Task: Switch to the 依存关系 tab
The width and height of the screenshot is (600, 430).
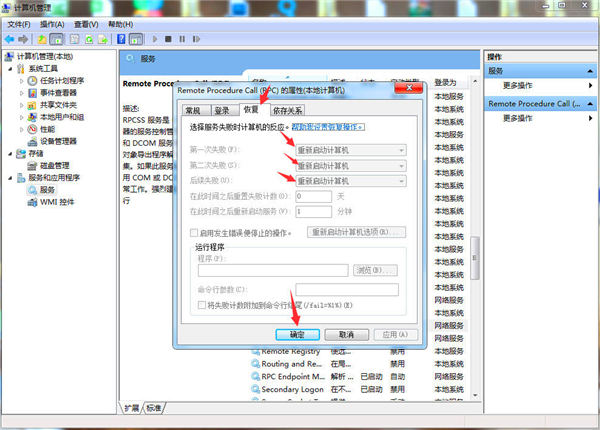Action: tap(289, 110)
